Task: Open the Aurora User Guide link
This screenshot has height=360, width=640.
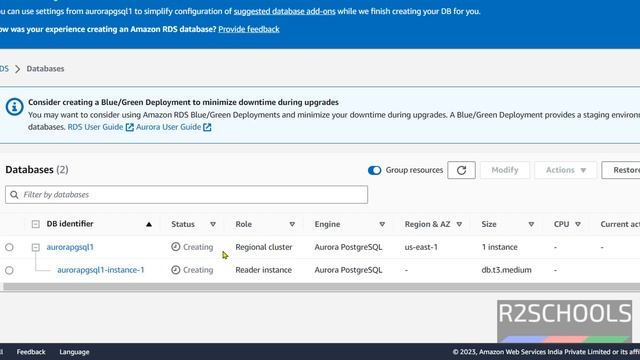Action: click(169, 127)
